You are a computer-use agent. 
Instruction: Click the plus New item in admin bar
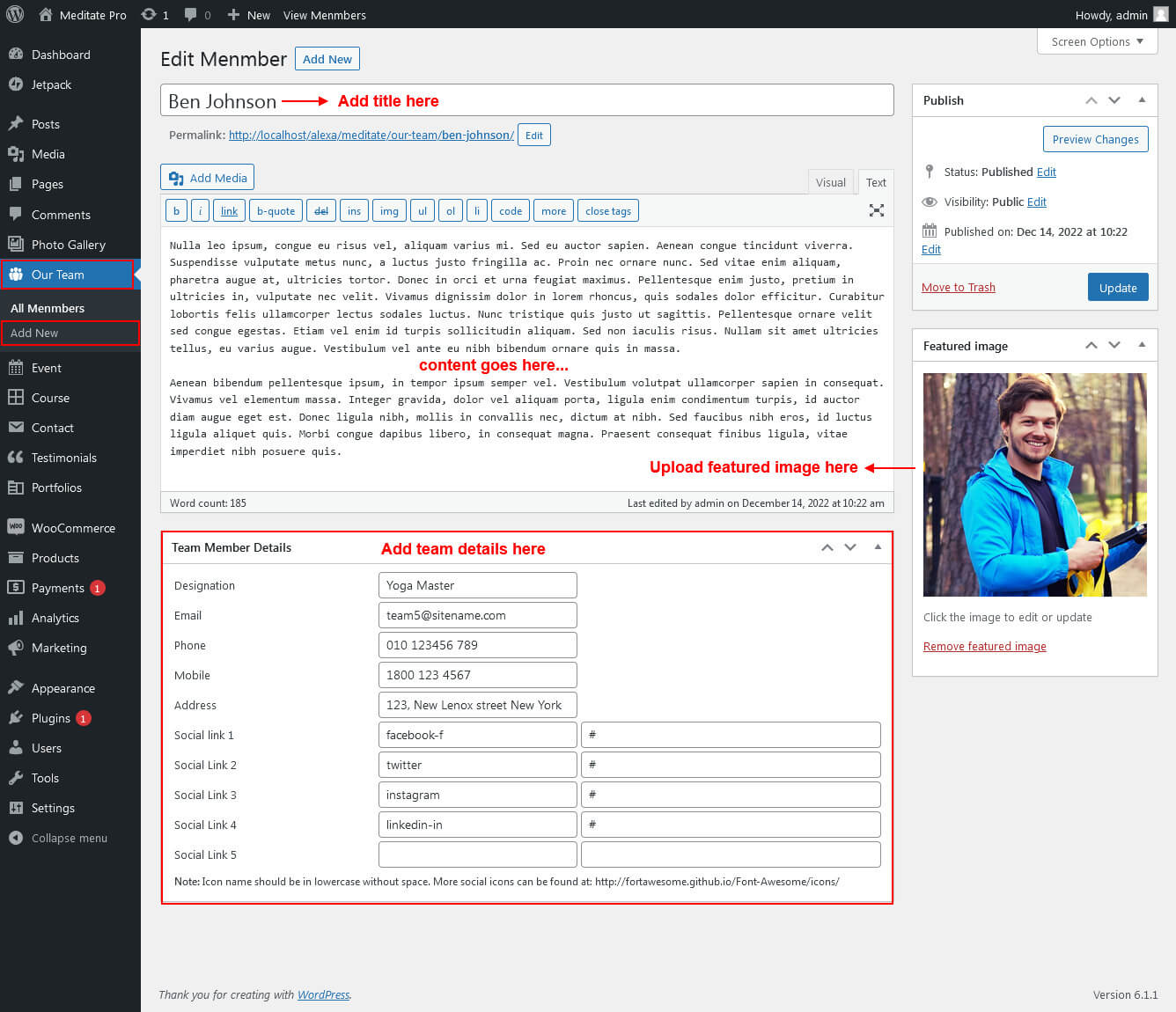point(248,14)
